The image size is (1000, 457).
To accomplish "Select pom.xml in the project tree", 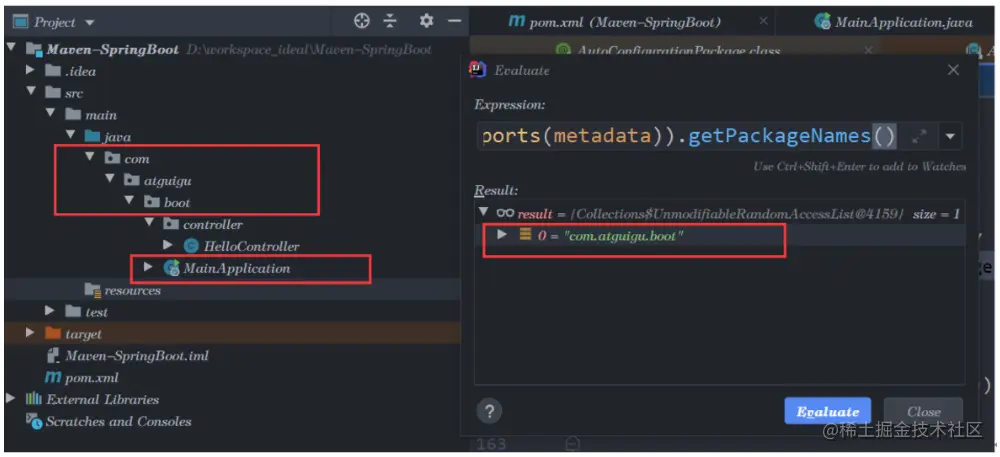I will (x=232, y=378).
